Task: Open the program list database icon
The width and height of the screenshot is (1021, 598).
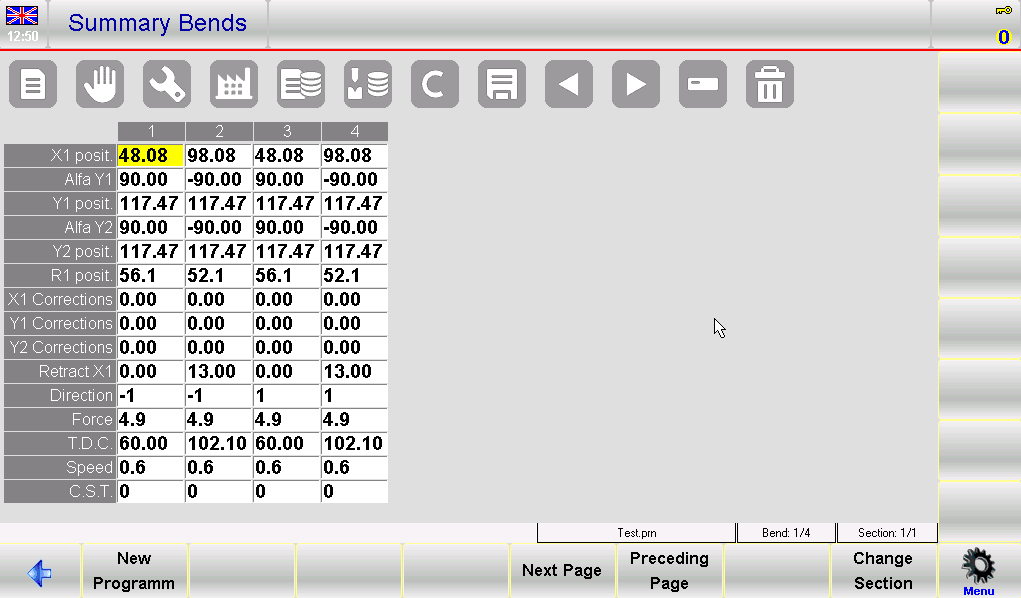Action: (x=301, y=84)
